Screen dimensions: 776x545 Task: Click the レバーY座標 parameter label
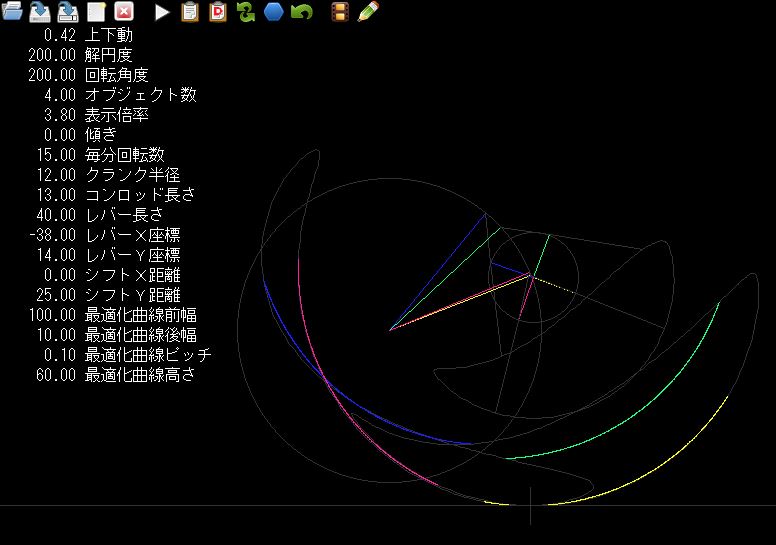[x=133, y=255]
